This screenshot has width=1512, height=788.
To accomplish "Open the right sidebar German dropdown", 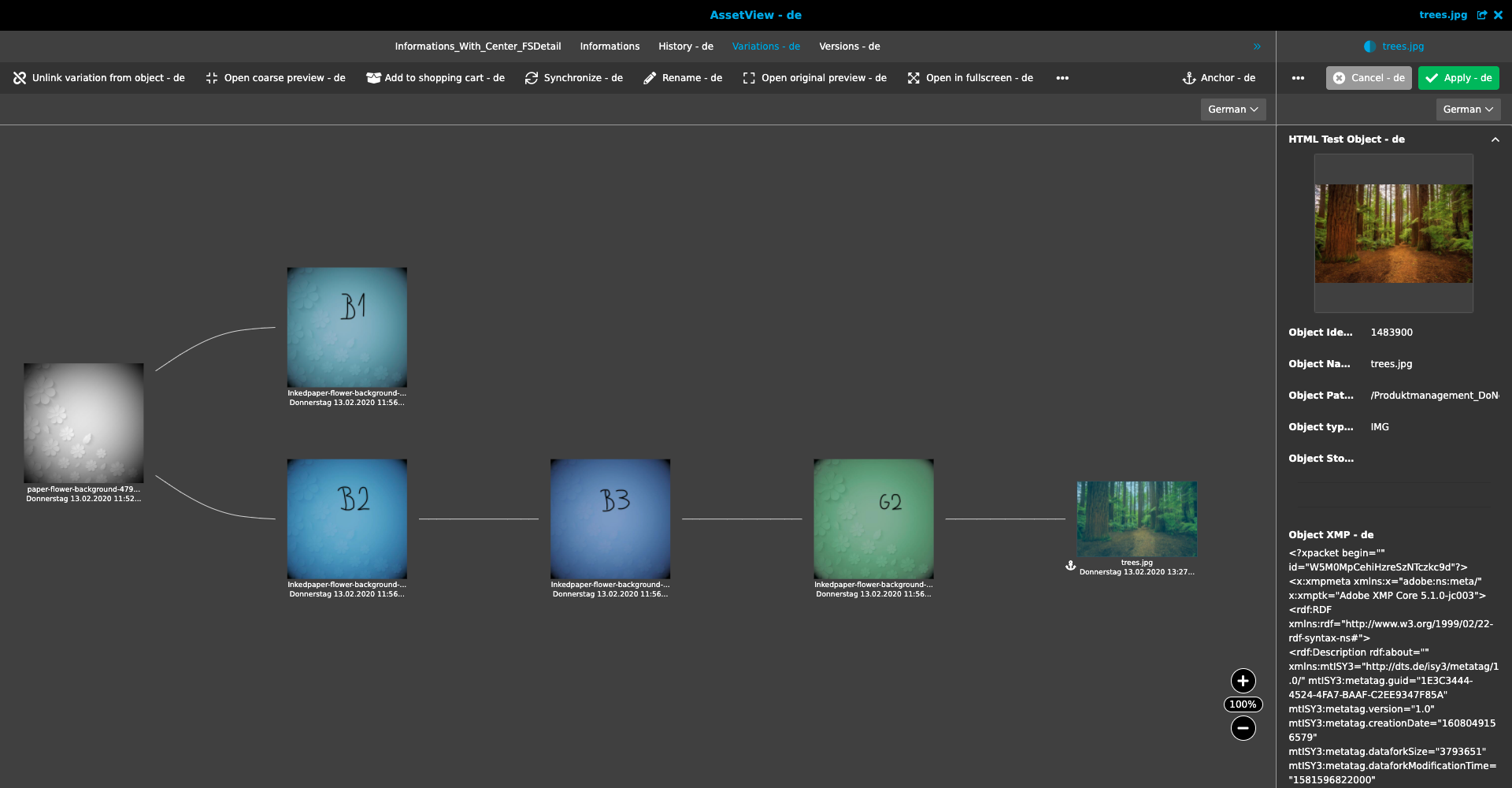I will [1468, 110].
